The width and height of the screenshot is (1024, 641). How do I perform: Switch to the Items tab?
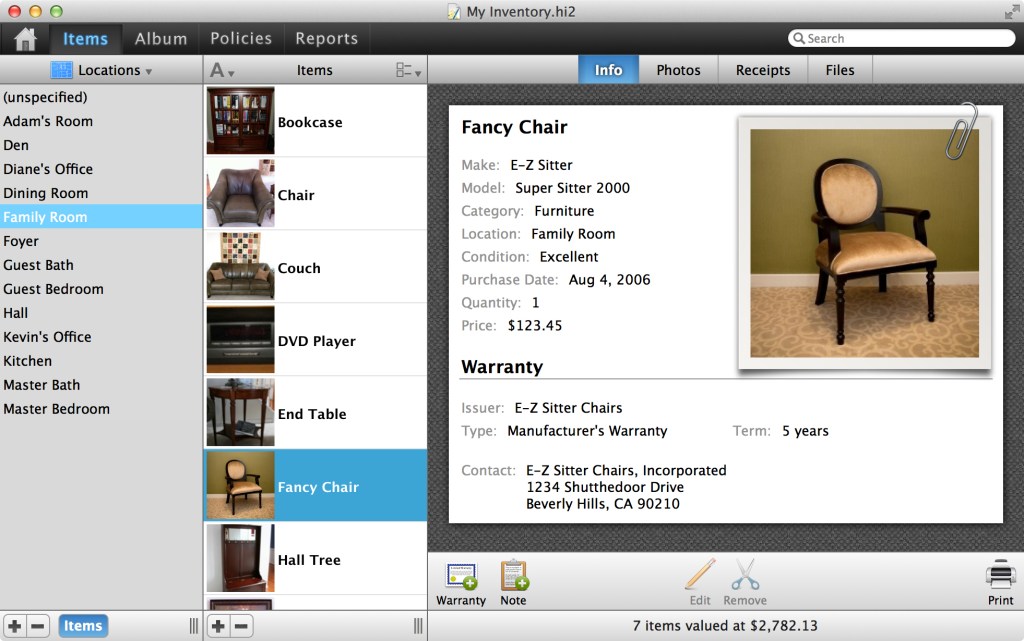pos(86,39)
